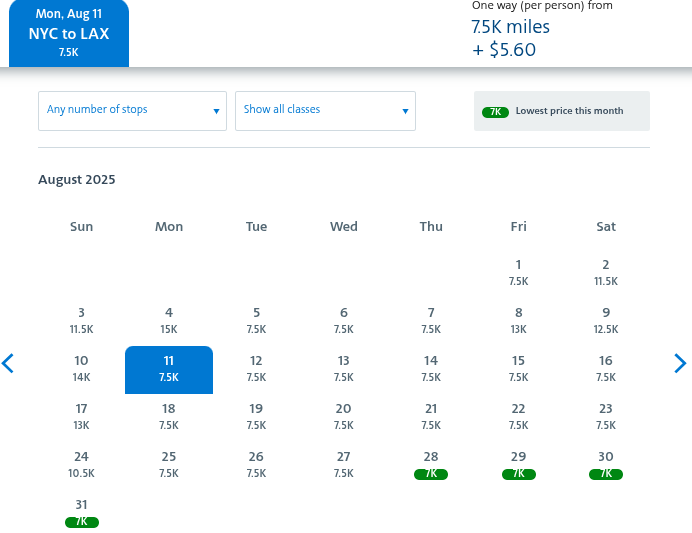Choose August 17 at 13K

81,418
